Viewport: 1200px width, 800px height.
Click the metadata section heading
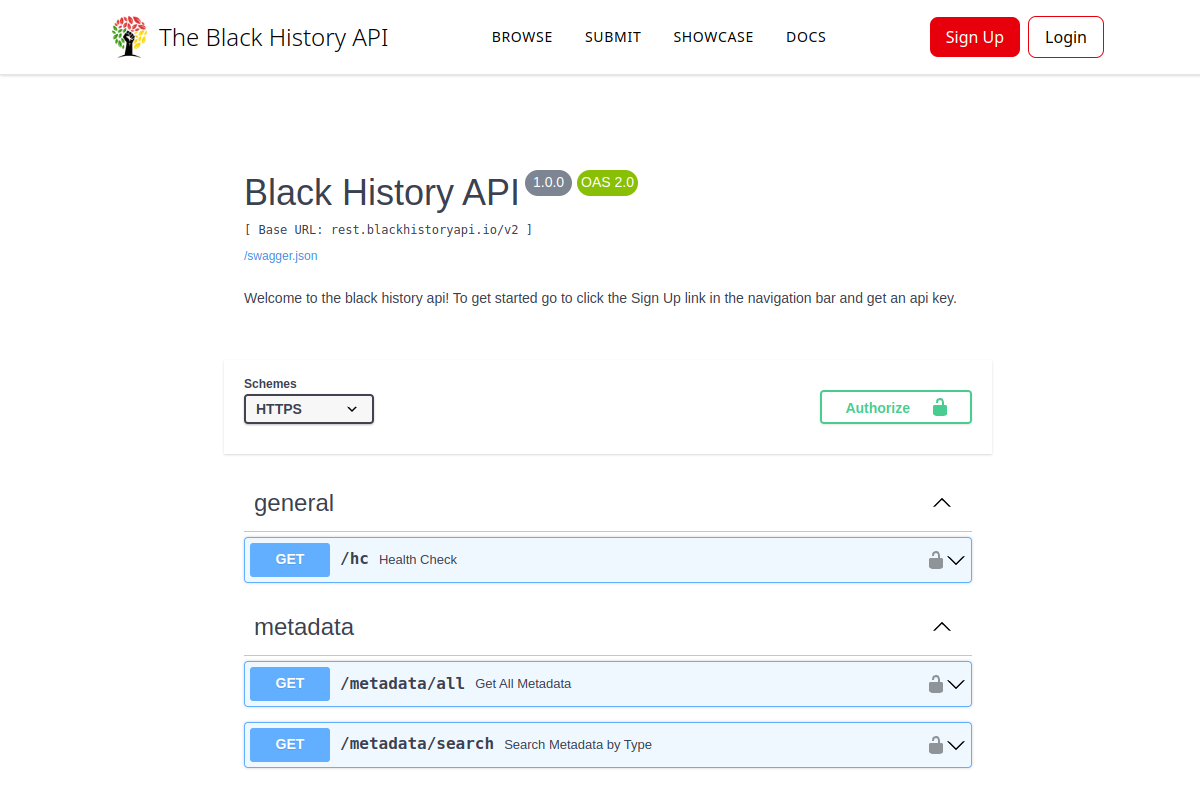click(304, 627)
